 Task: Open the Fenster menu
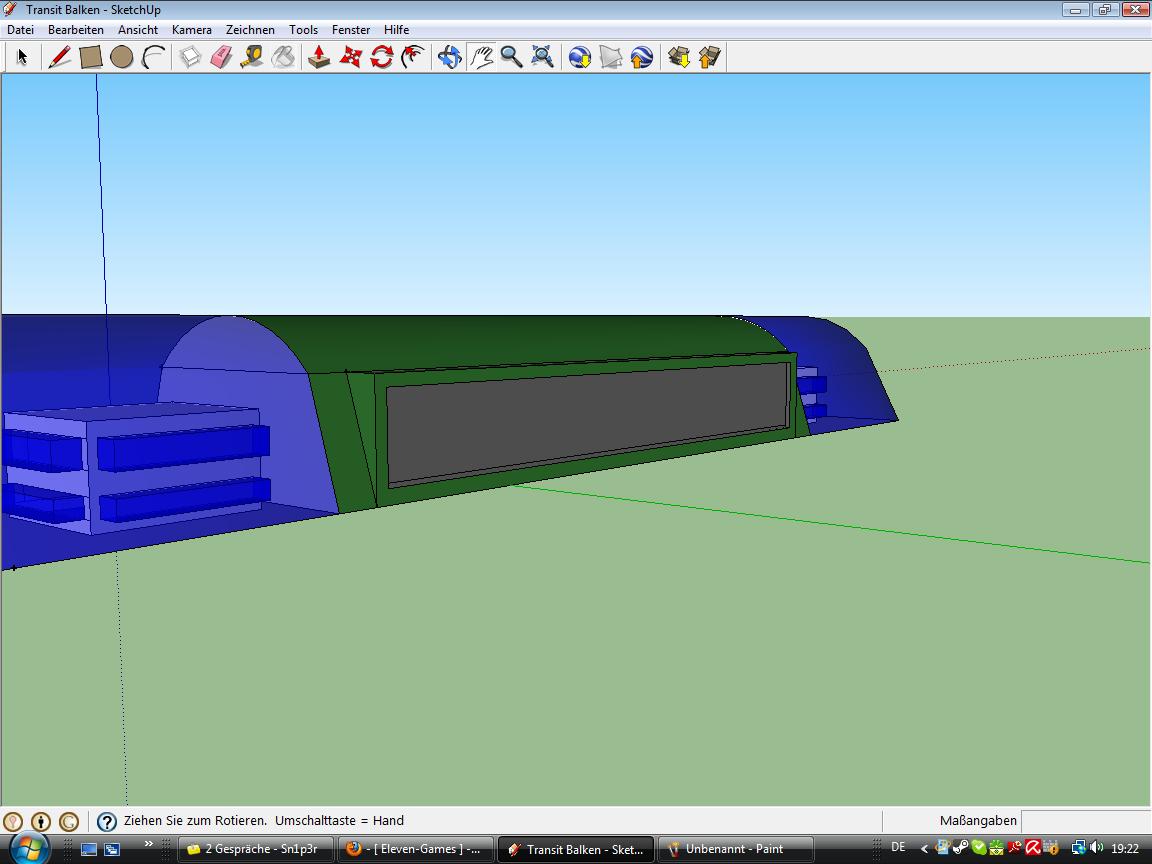tap(351, 30)
